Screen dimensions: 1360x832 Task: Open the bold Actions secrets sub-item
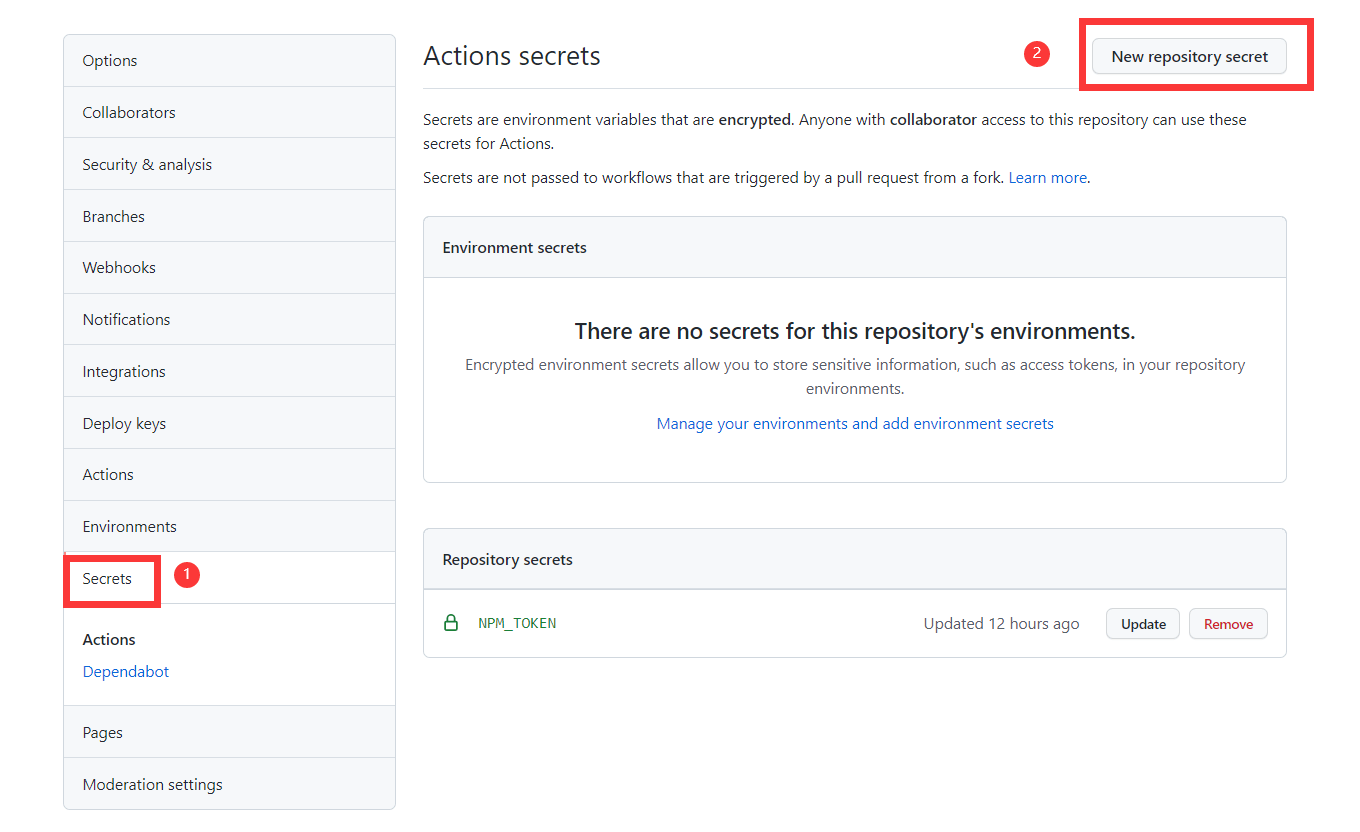(x=109, y=639)
